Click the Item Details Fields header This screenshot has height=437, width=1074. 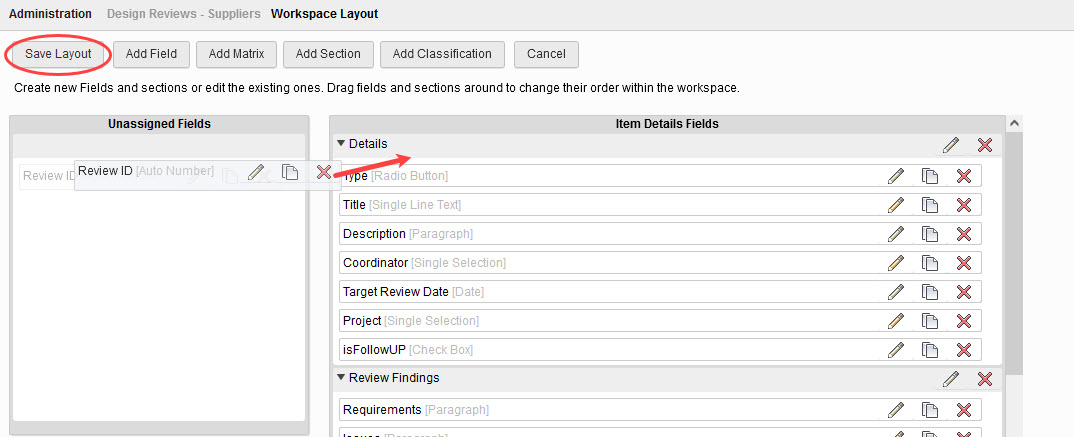668,124
